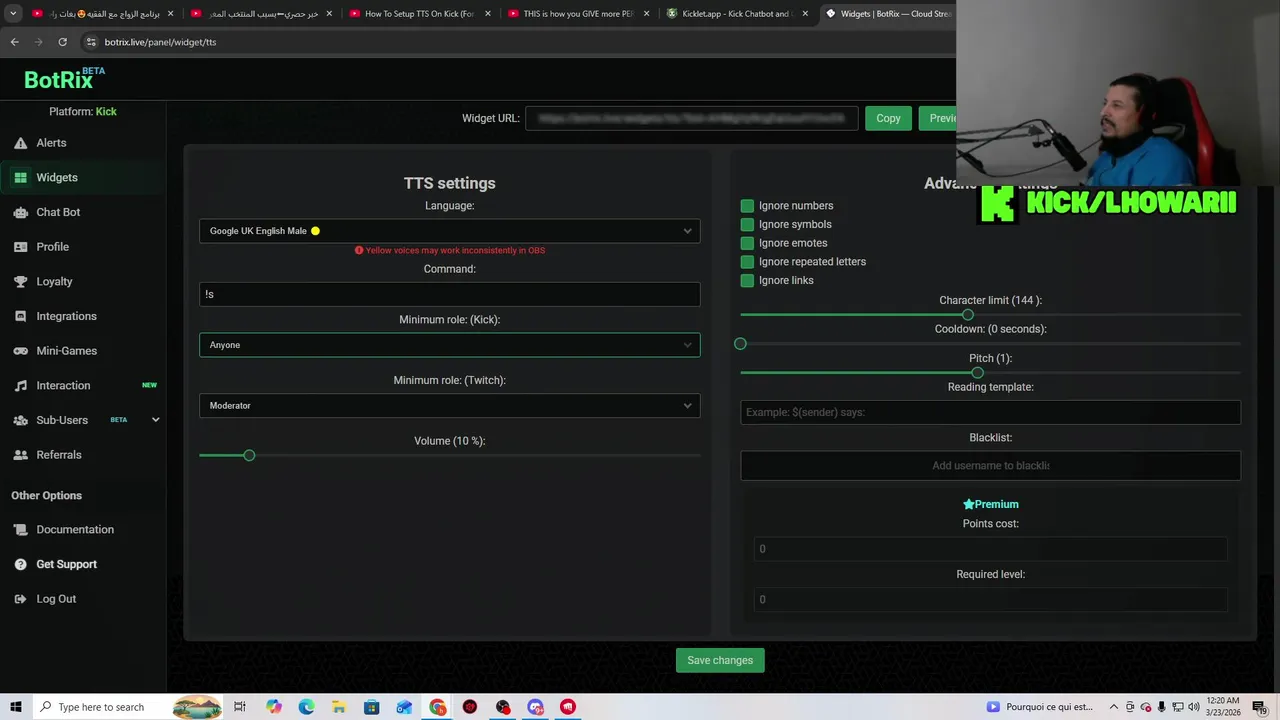Launch Microsoft Edge from taskbar
The image size is (1280, 720).
(306, 707)
